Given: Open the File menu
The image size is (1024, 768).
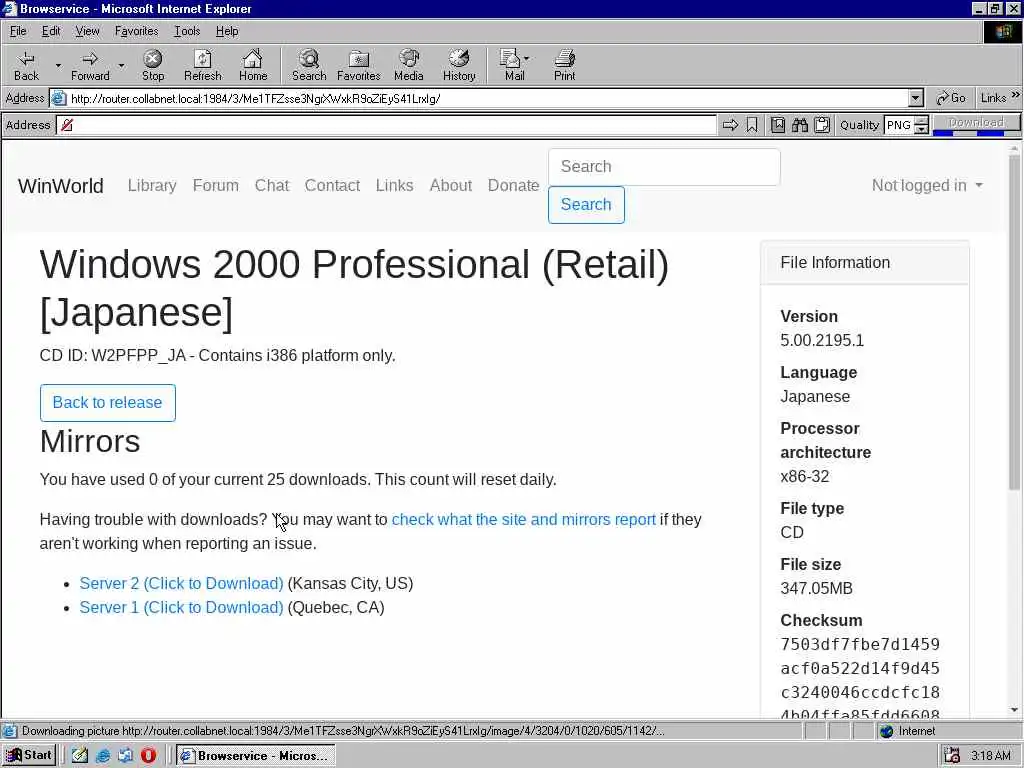Looking at the screenshot, I should [18, 31].
